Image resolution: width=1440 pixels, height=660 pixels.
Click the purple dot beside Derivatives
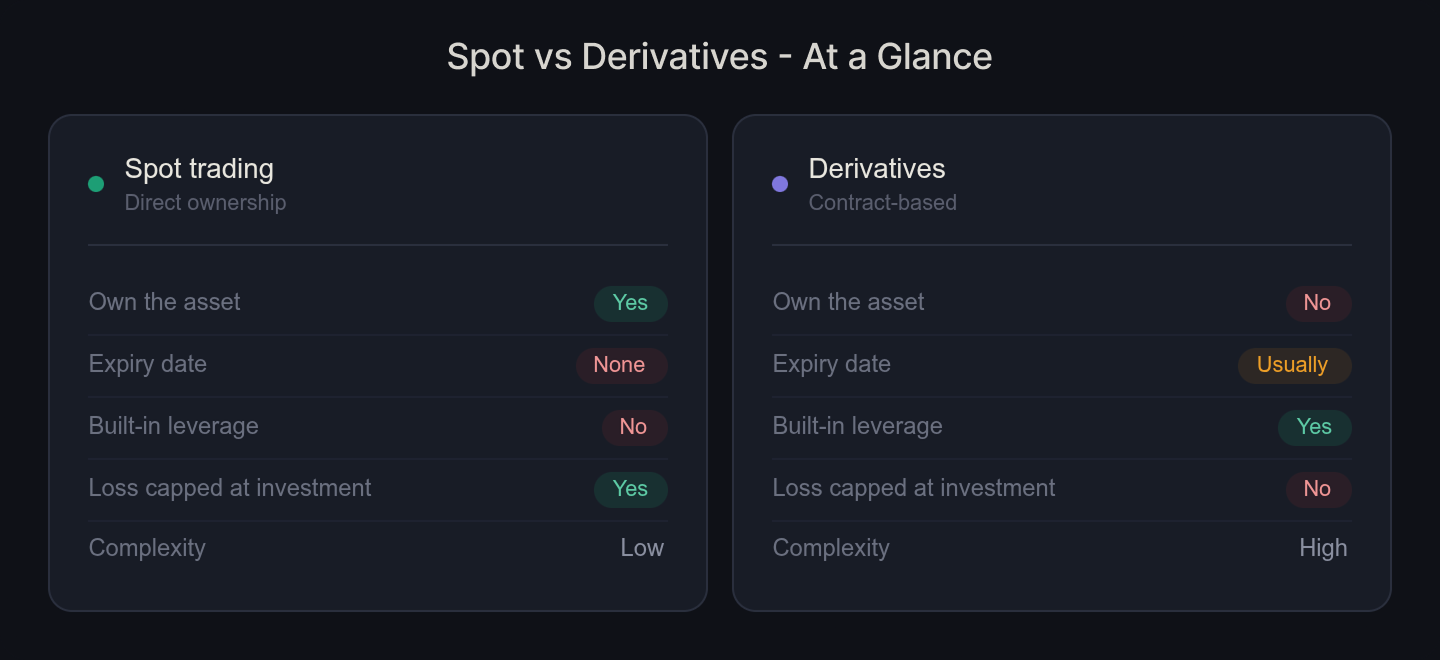780,184
